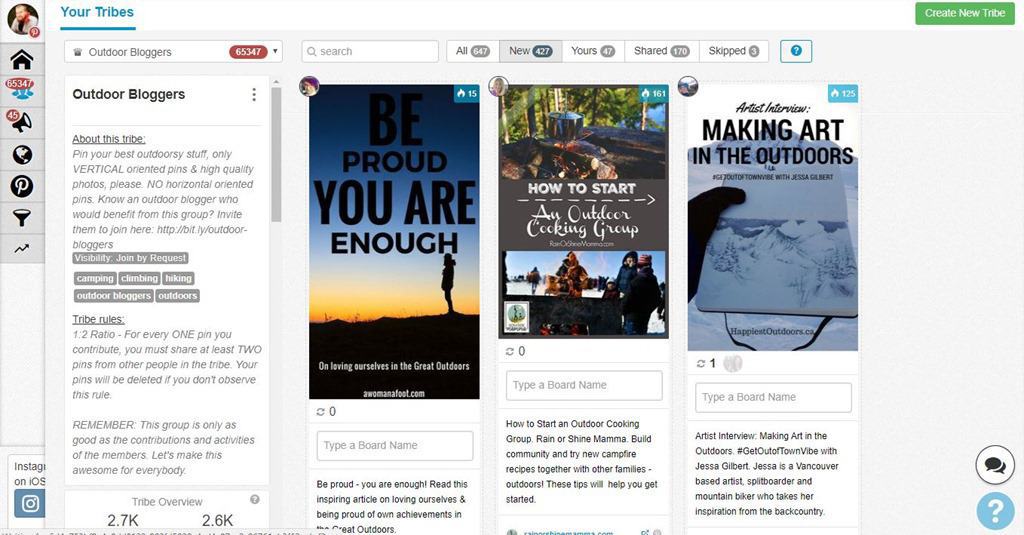This screenshot has height=535, width=1024.
Task: Click the flame score 125 badge
Action: point(843,93)
